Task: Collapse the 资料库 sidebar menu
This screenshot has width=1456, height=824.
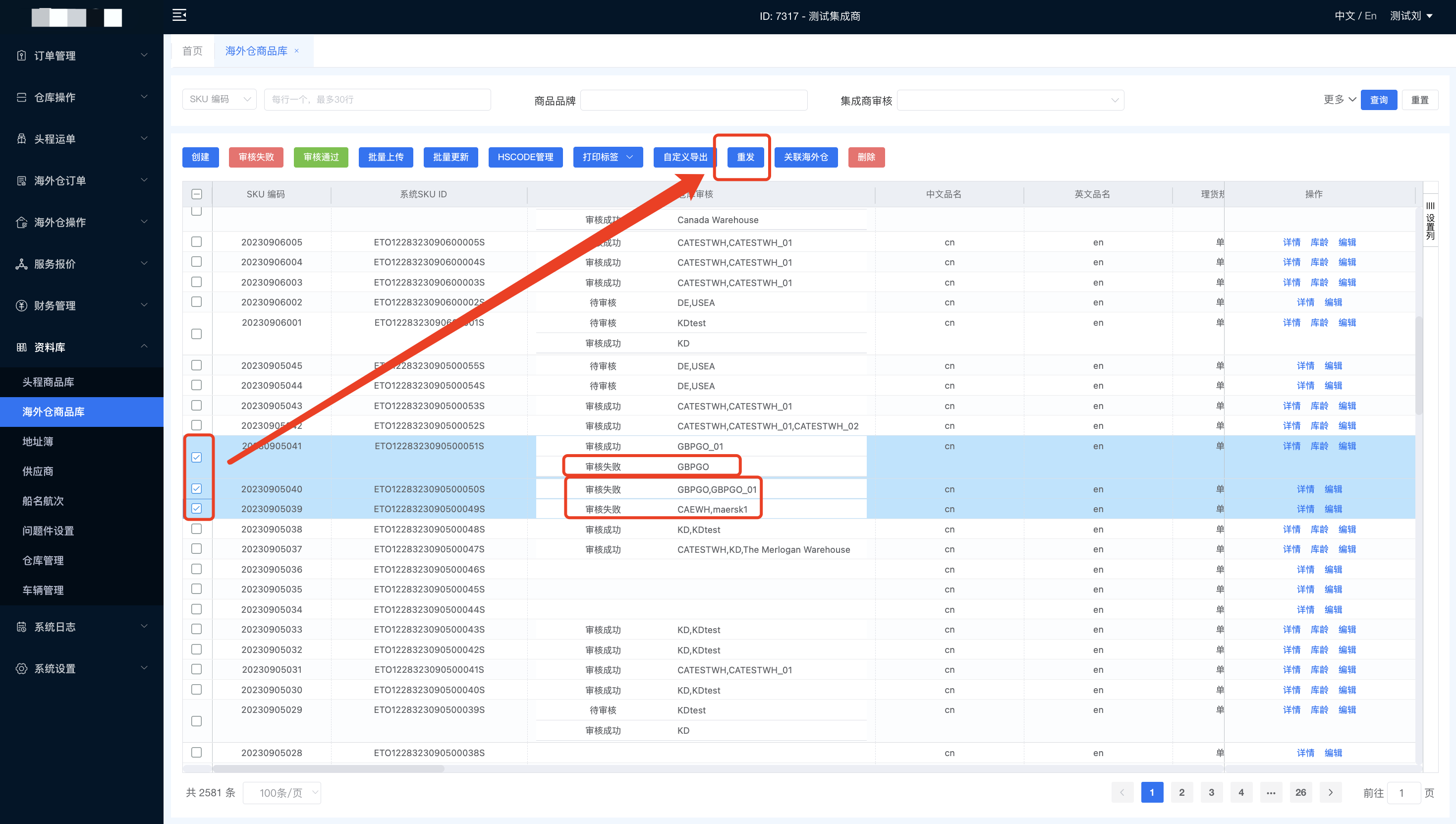Action: coord(81,347)
